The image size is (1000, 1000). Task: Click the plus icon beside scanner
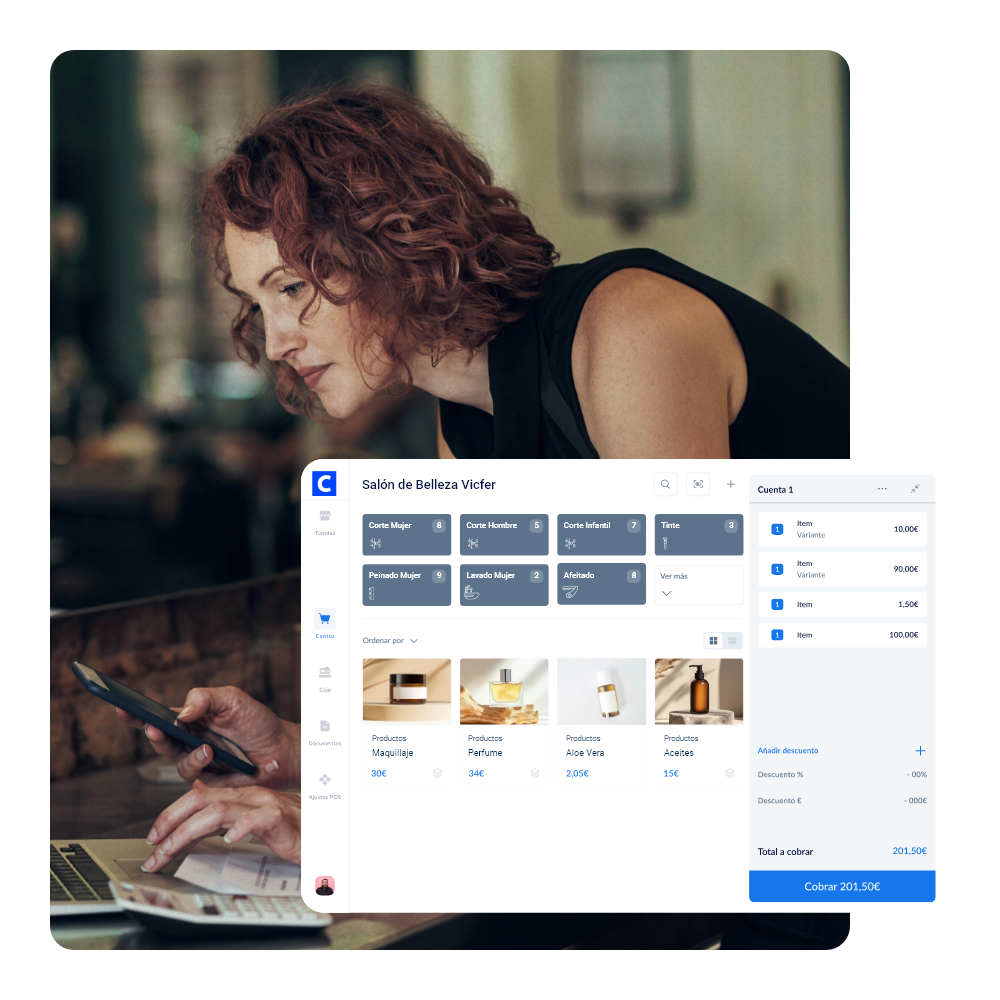[730, 485]
